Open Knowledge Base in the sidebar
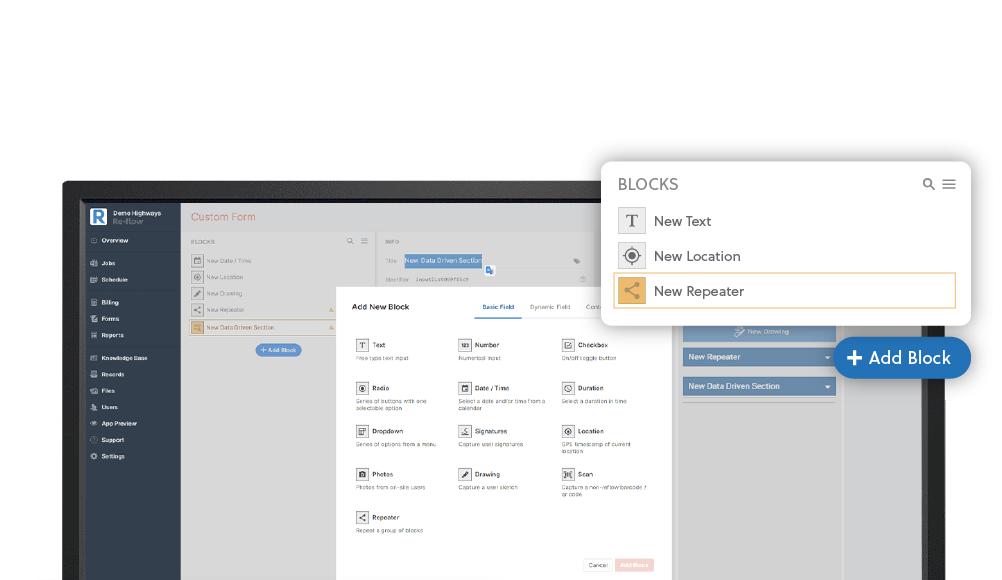Screen dimensions: 1002x580 pos(124,358)
